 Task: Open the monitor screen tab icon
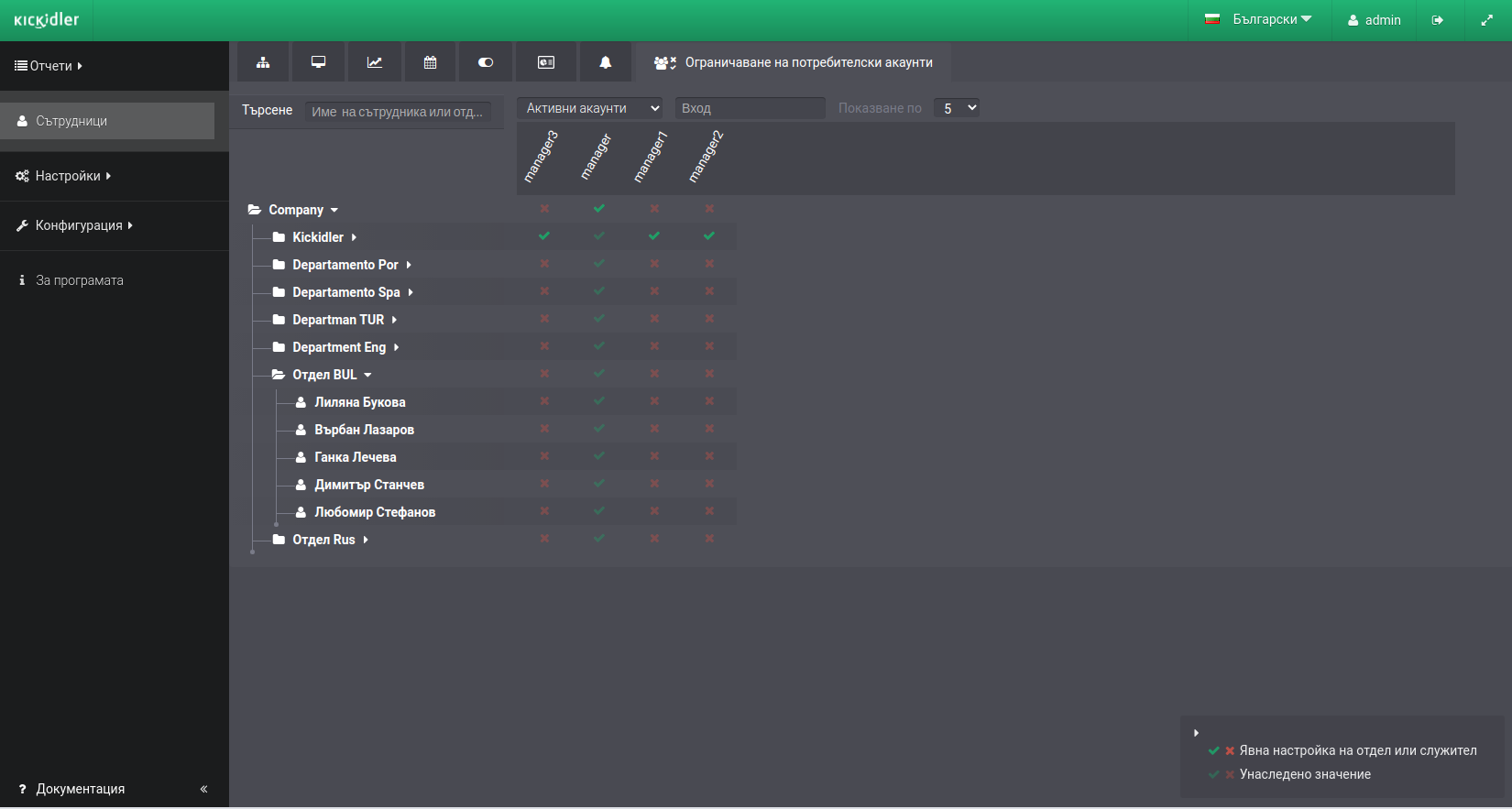point(318,62)
